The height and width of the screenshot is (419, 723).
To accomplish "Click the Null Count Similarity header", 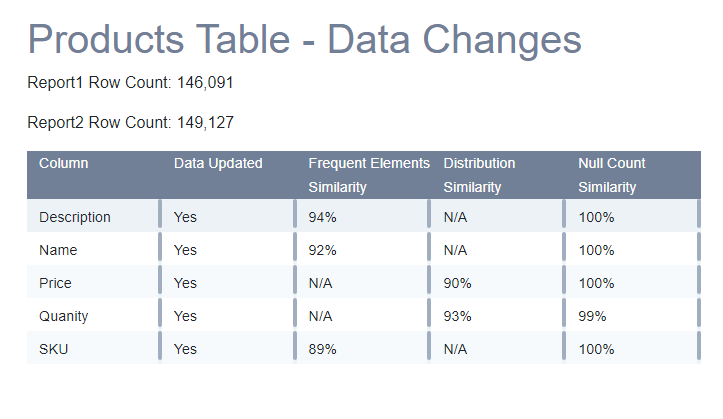I will click(x=612, y=175).
